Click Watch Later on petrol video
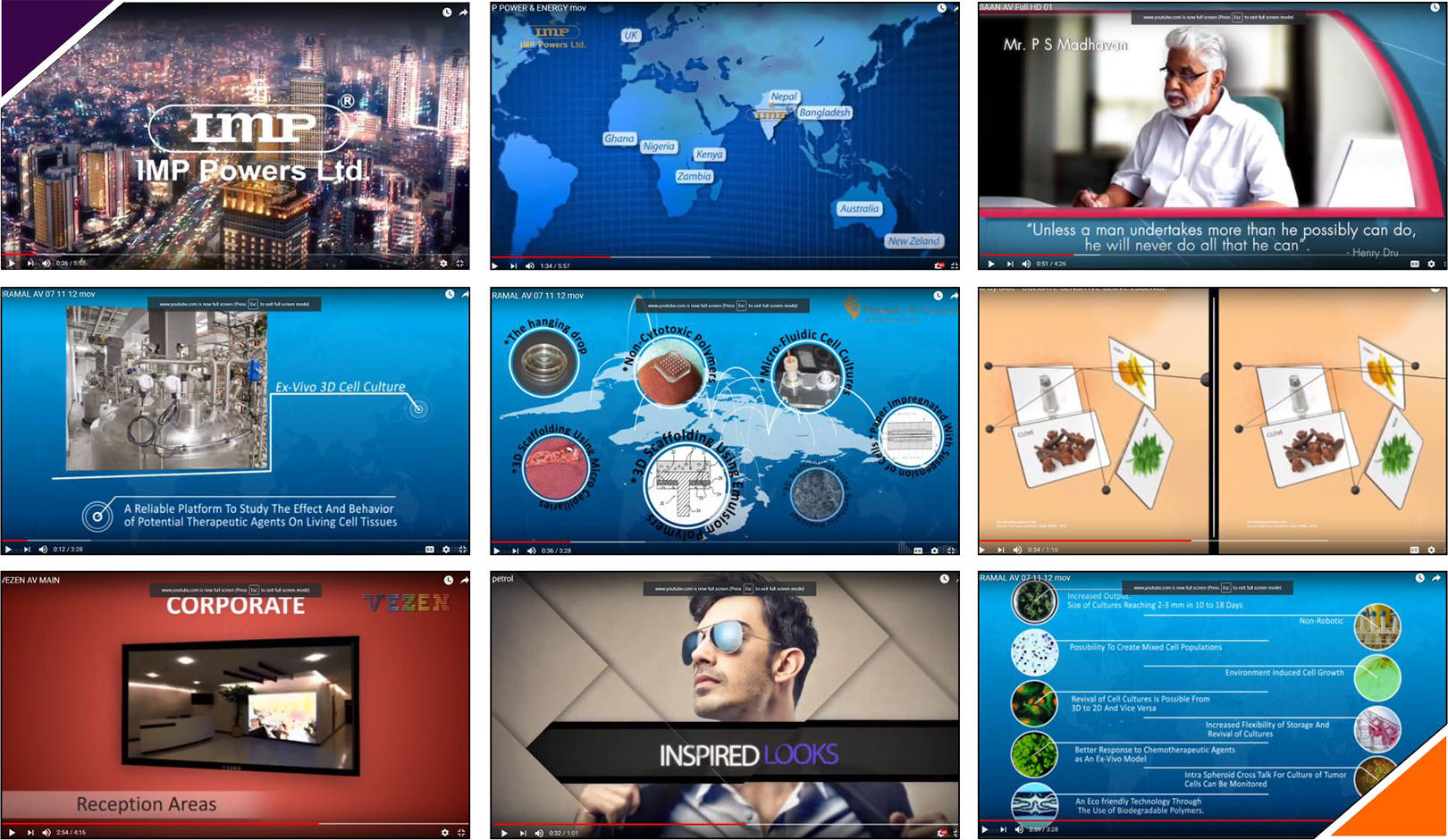The width and height of the screenshot is (1448, 840). tap(944, 579)
